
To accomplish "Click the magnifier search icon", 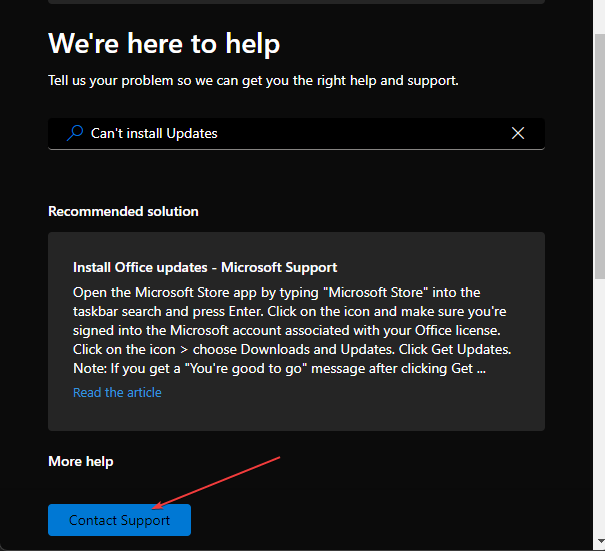I will click(75, 133).
